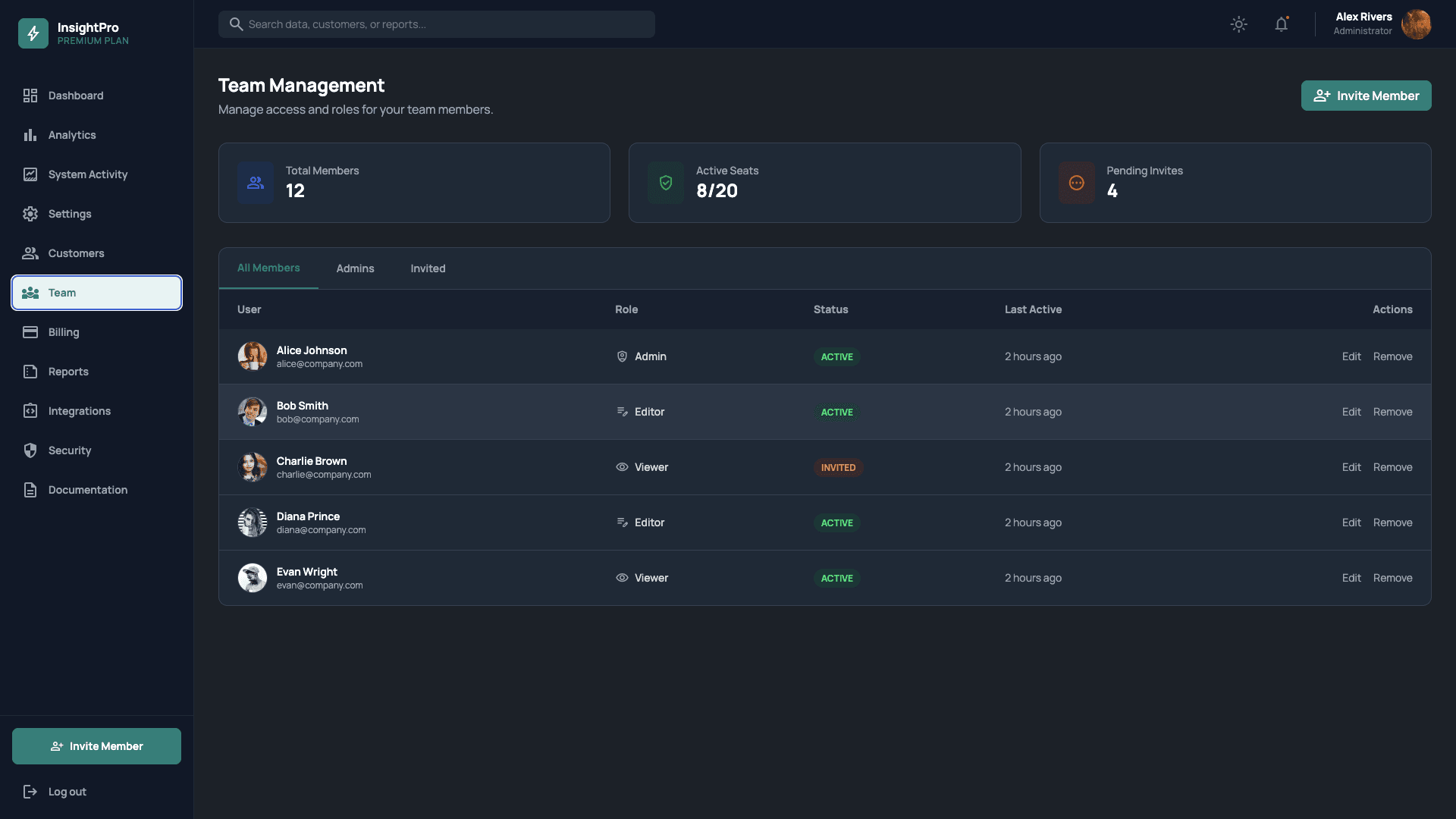The image size is (1456, 819).
Task: Toggle light mode with the sun icon
Action: (x=1238, y=24)
